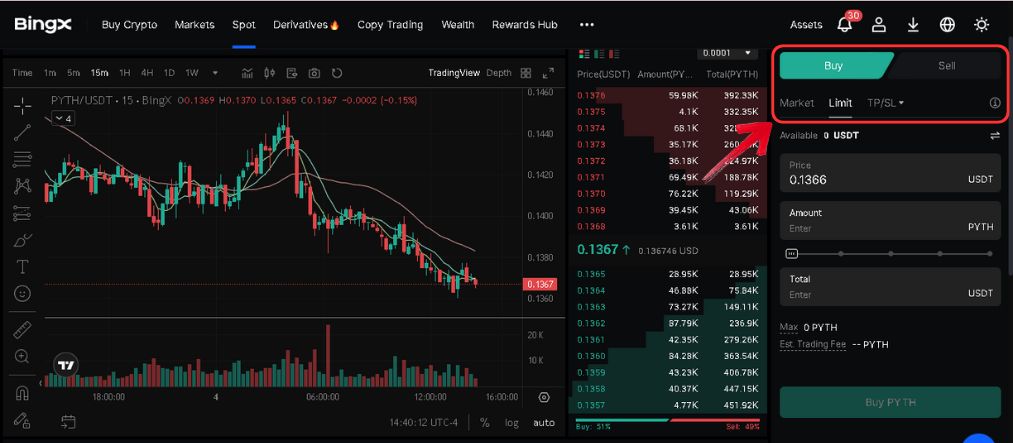
Task: Click the BingX logo
Action: [43, 25]
